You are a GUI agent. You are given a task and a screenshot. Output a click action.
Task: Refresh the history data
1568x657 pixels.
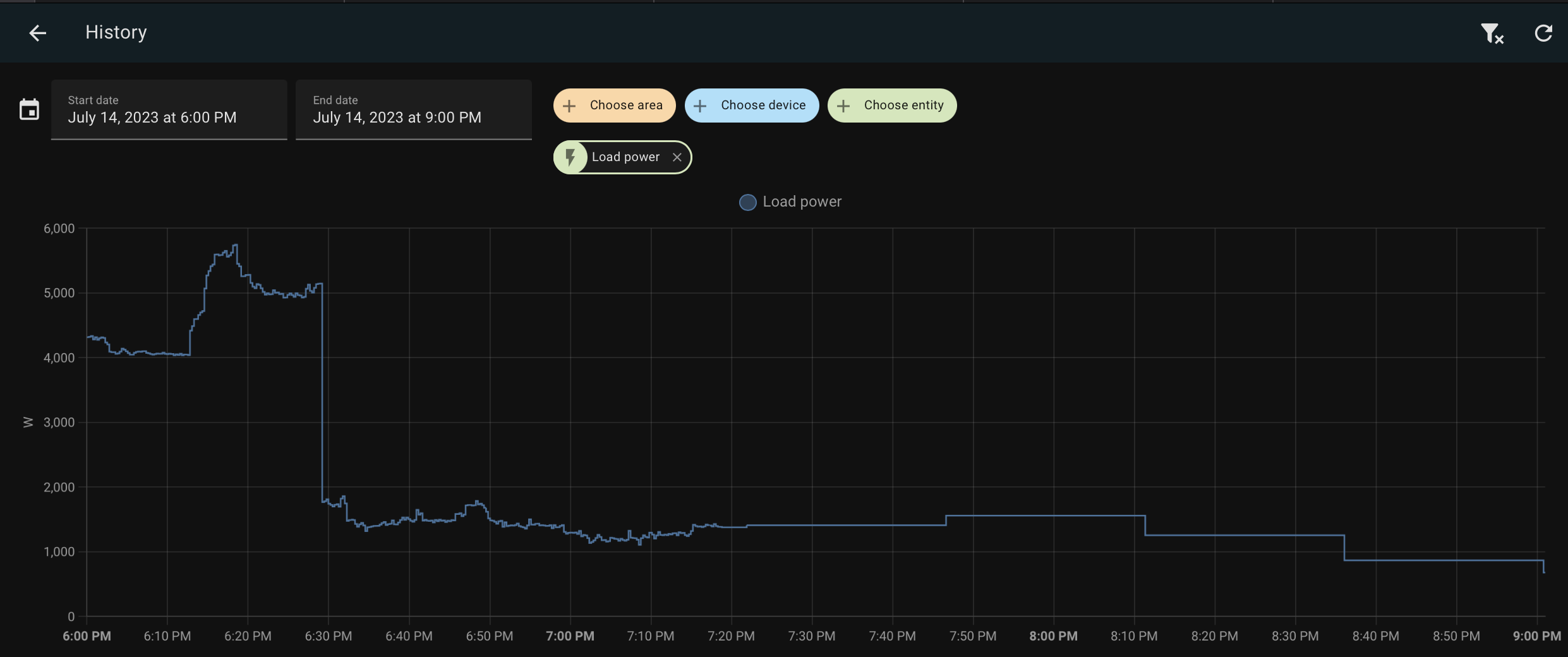coord(1543,33)
